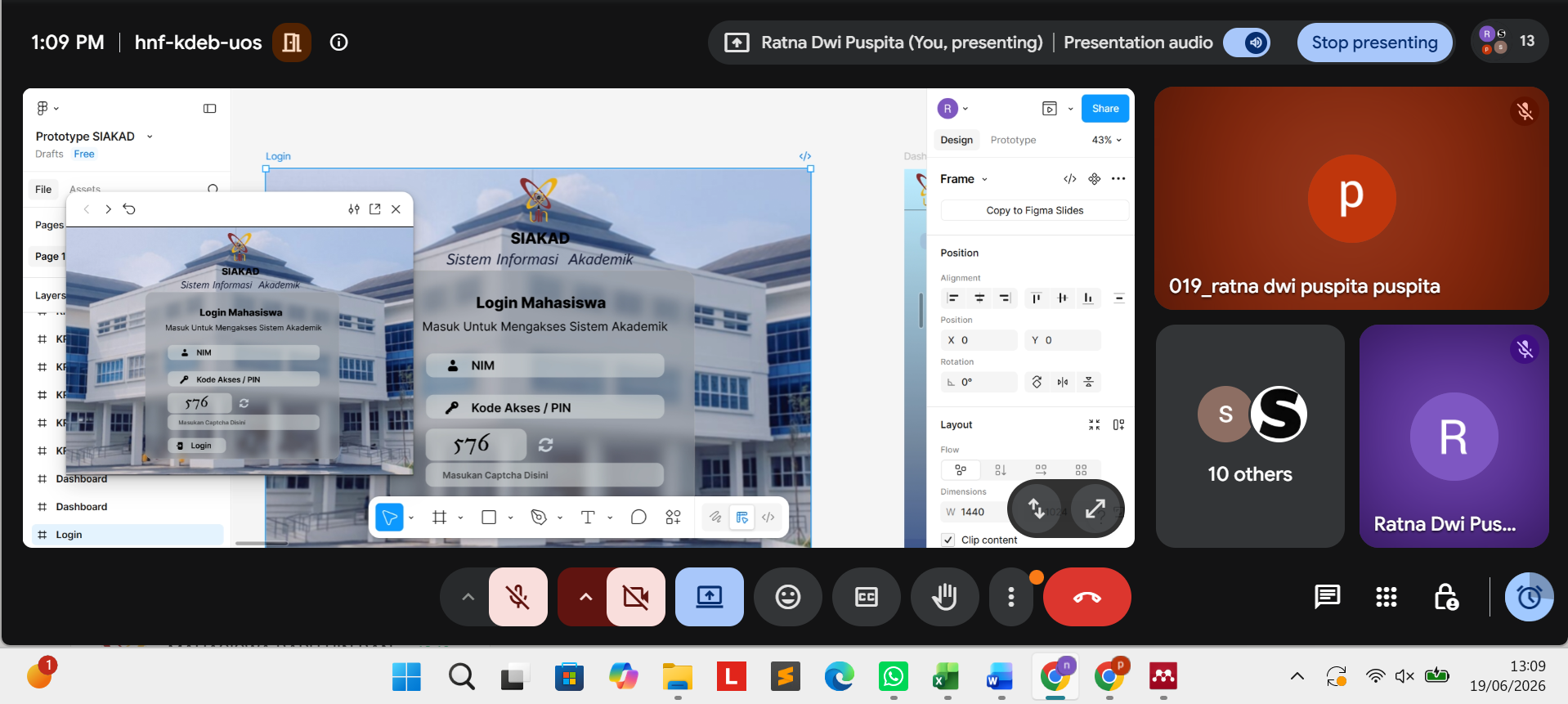
Task: Minimize the Figma left sidebar panel
Action: pos(210,109)
